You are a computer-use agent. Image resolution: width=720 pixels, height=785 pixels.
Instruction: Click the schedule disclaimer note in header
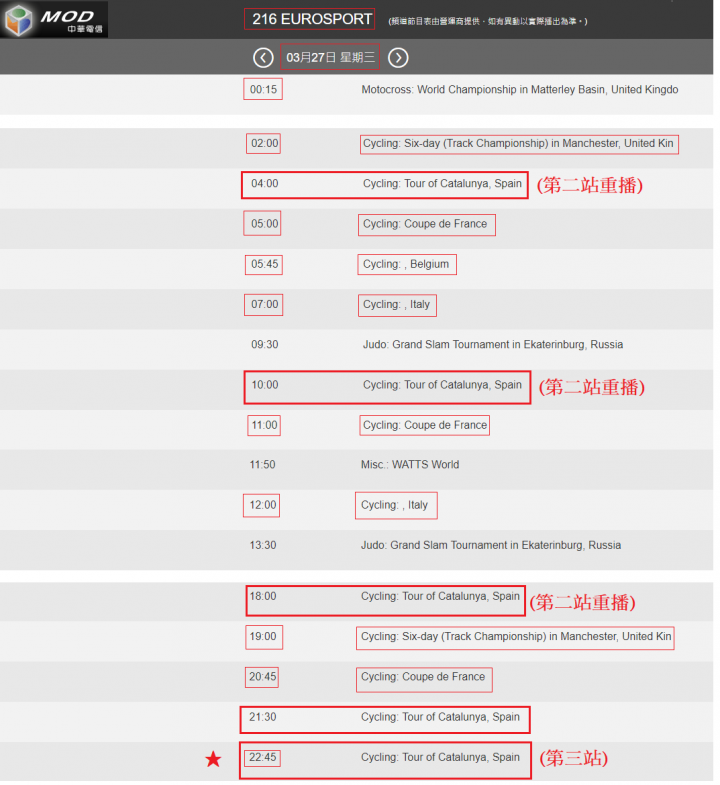pyautogui.click(x=488, y=21)
